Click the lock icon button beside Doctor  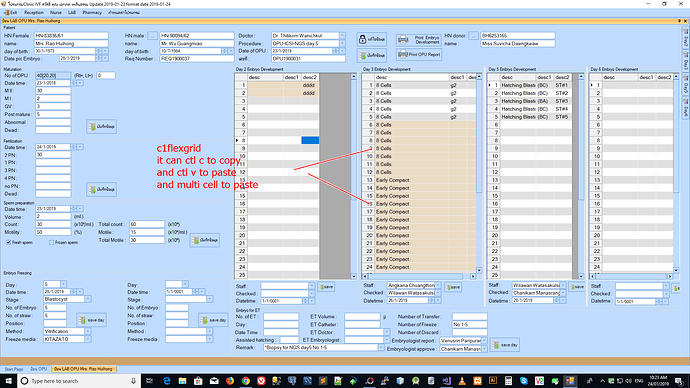(372, 39)
